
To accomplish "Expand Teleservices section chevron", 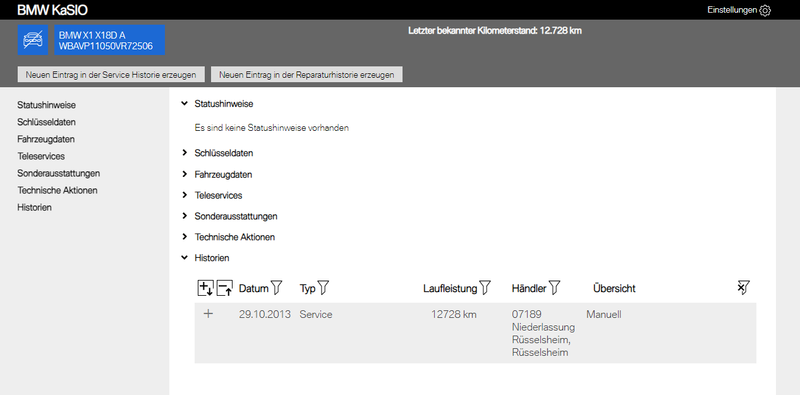I will pyautogui.click(x=184, y=195).
